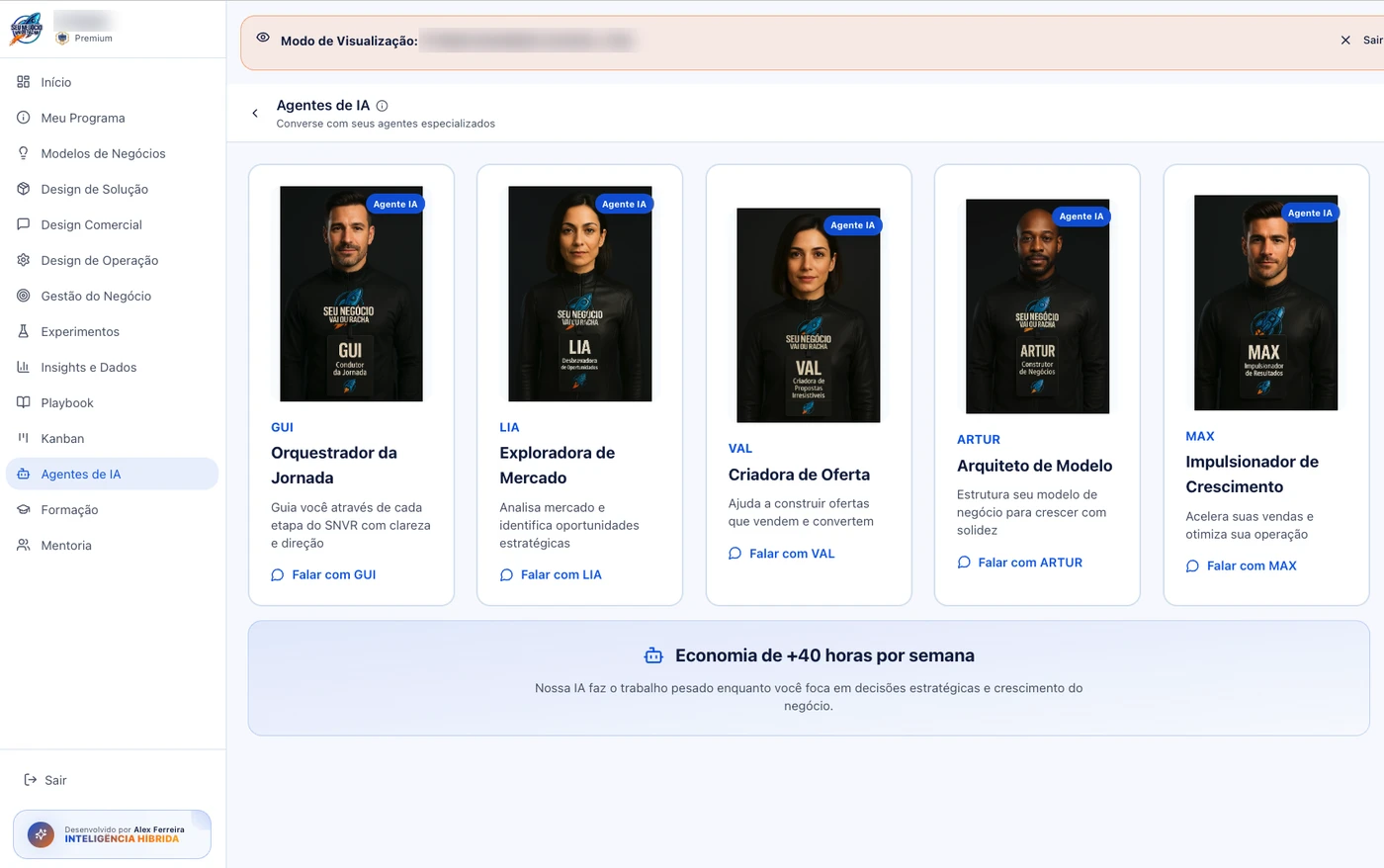Click the Início dashboard grid icon
The width and height of the screenshot is (1384, 868).
click(x=24, y=82)
